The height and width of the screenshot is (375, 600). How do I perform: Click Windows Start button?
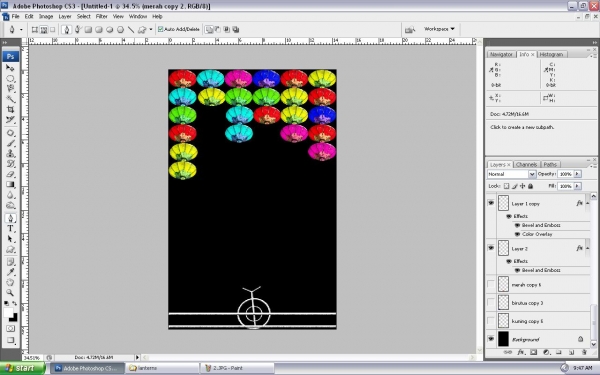pos(22,368)
